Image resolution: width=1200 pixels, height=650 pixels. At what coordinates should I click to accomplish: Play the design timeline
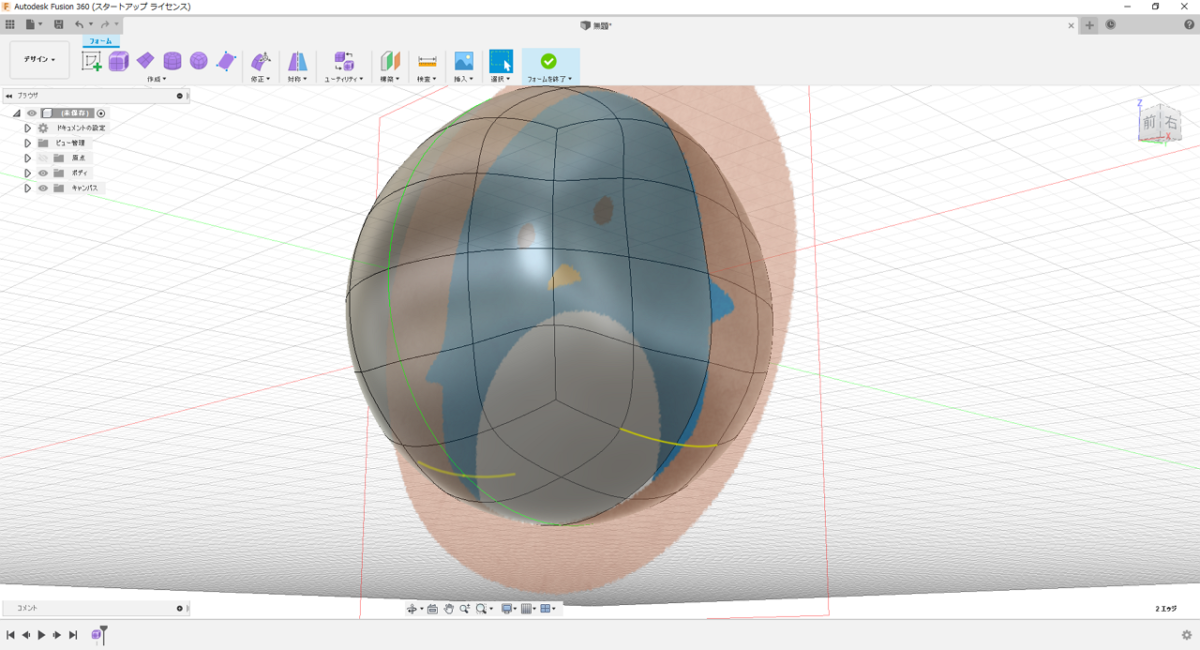(x=41, y=635)
